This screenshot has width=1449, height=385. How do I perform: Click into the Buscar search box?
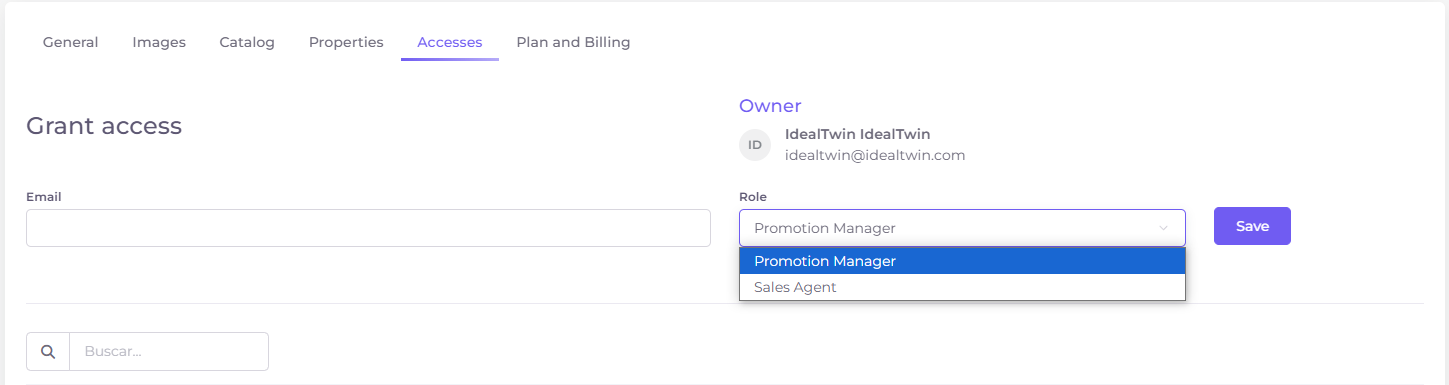click(x=169, y=352)
